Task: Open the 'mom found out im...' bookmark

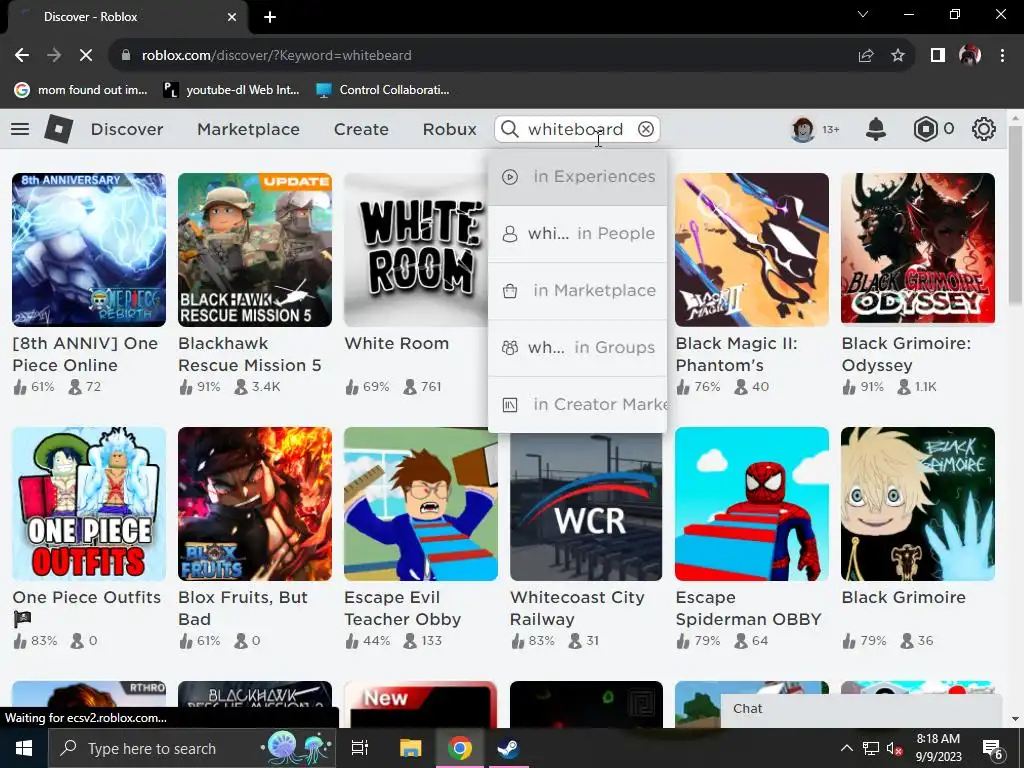Action: pos(82,90)
